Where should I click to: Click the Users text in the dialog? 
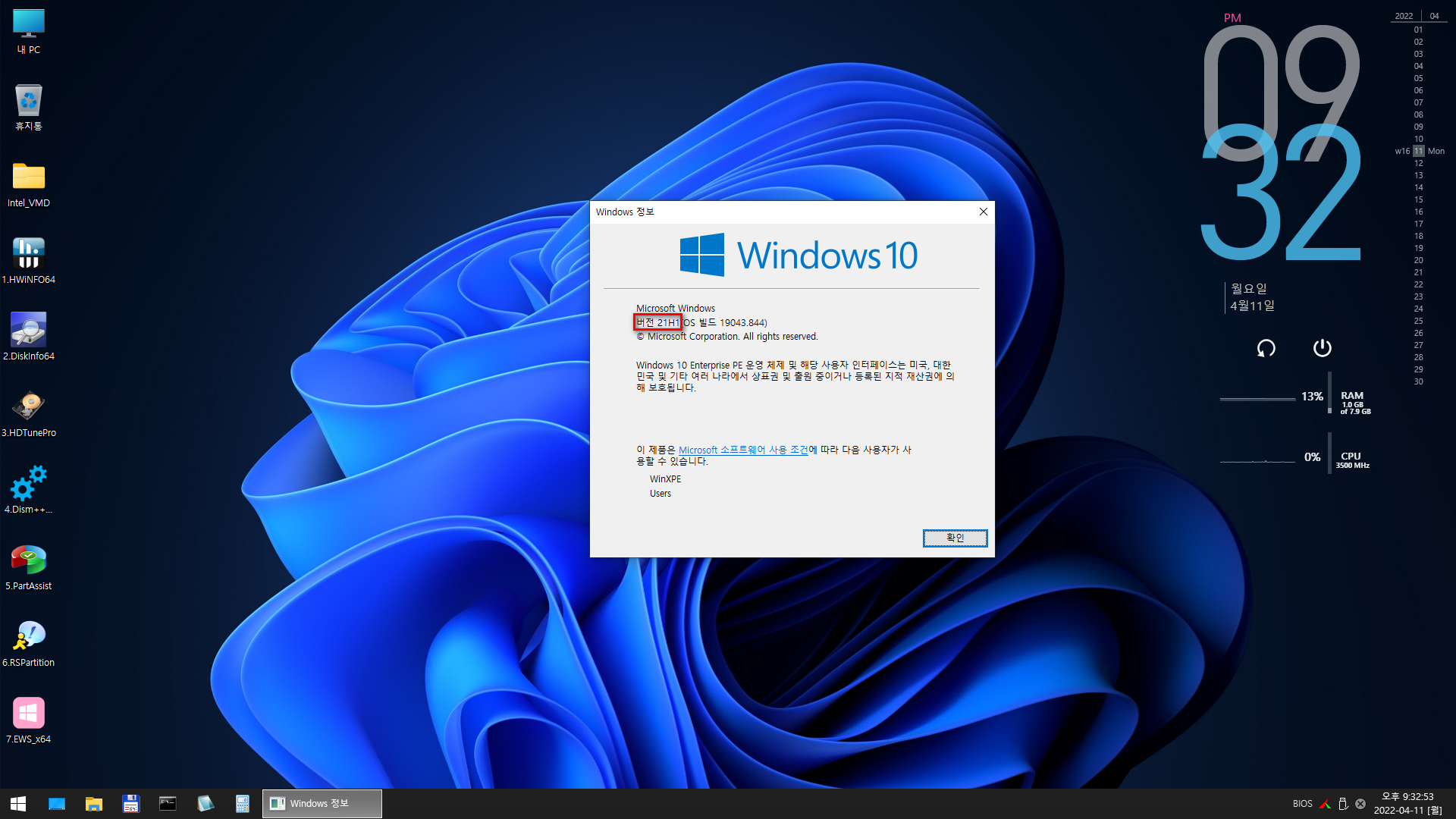(x=660, y=494)
